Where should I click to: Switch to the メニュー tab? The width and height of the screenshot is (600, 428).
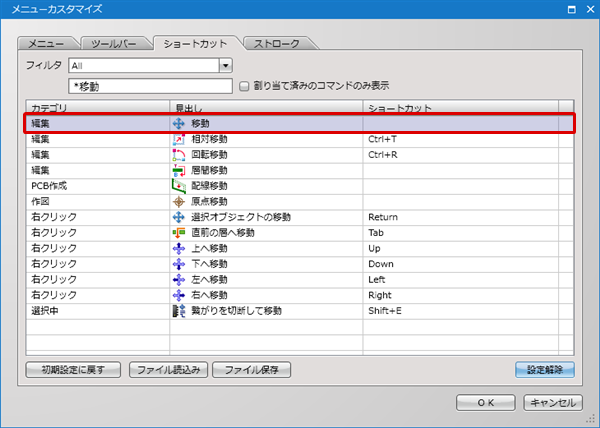46,44
